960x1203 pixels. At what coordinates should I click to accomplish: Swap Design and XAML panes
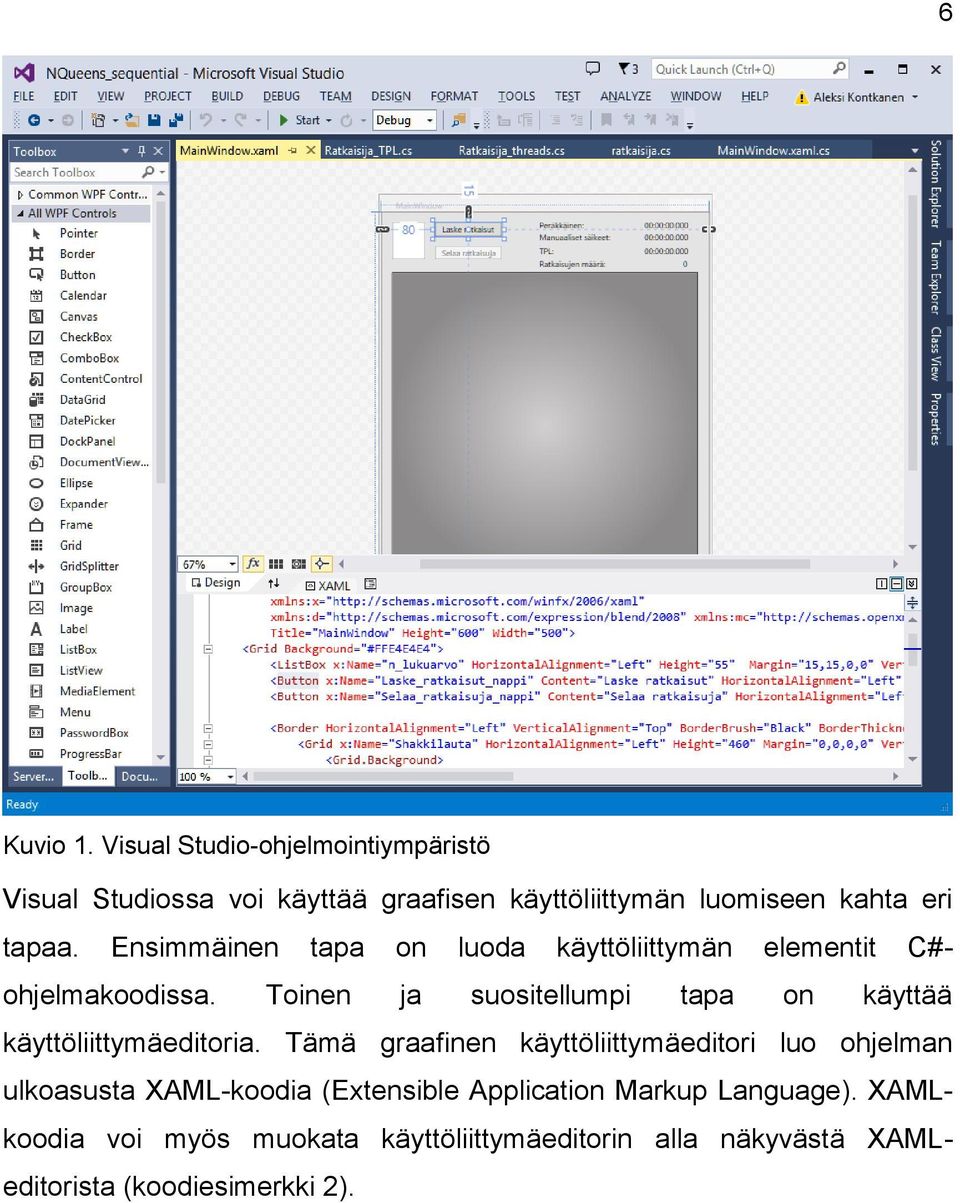coord(274,583)
